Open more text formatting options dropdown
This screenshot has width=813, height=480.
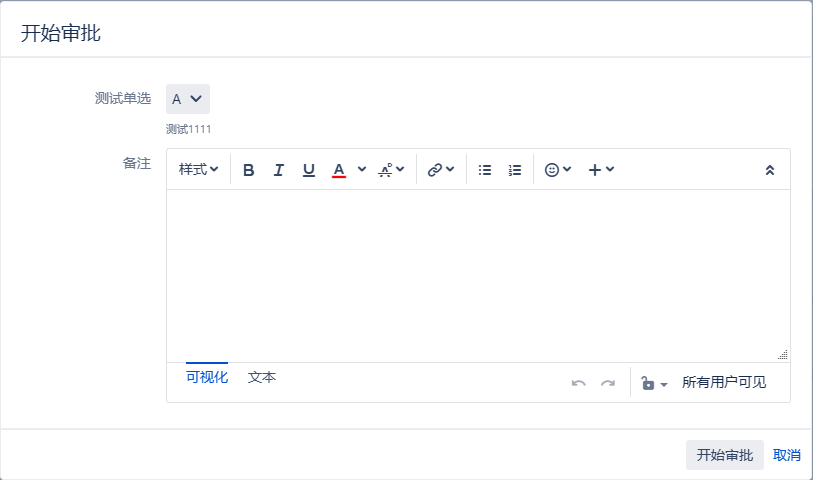(x=391, y=170)
